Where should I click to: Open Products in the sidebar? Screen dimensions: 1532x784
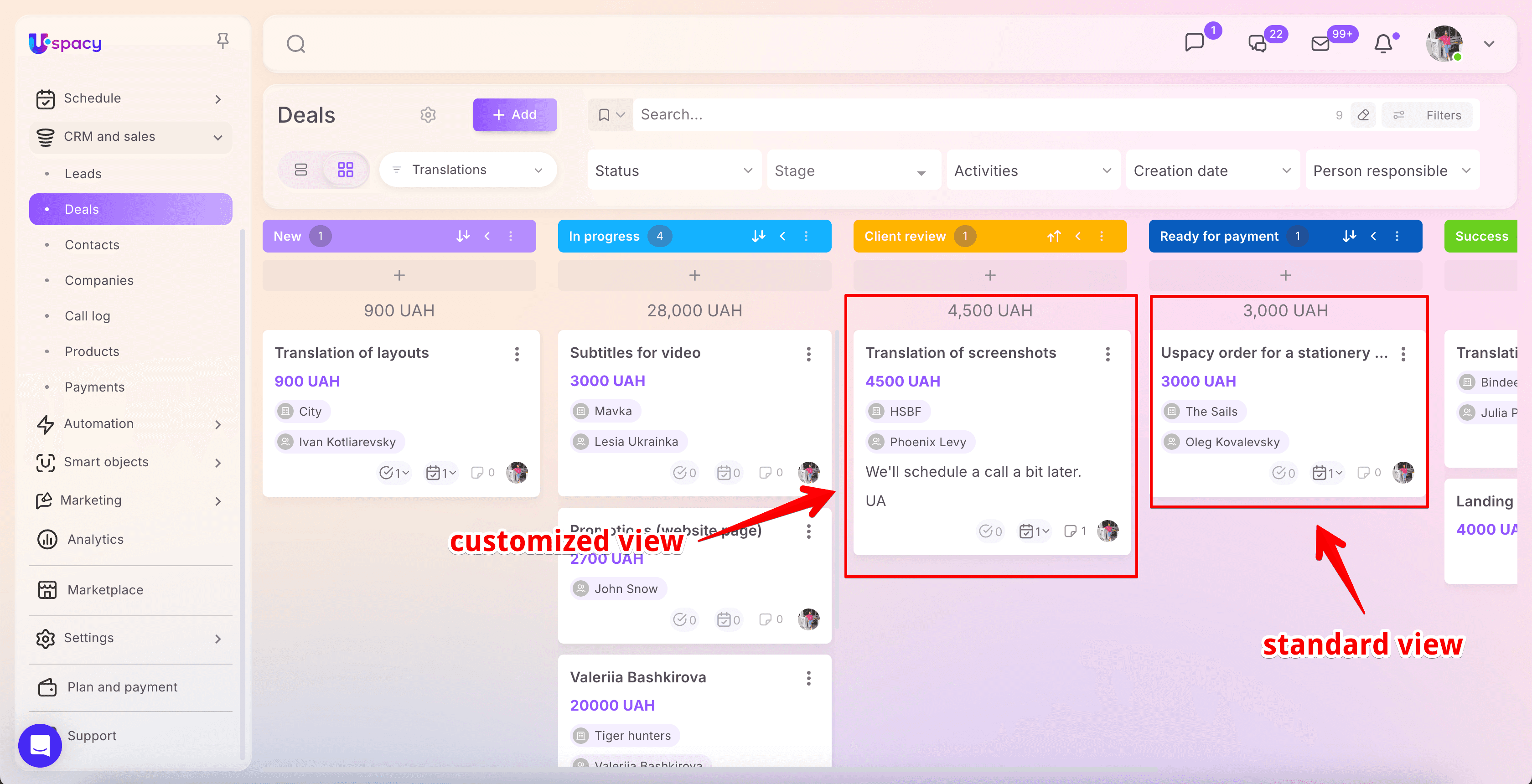(92, 351)
